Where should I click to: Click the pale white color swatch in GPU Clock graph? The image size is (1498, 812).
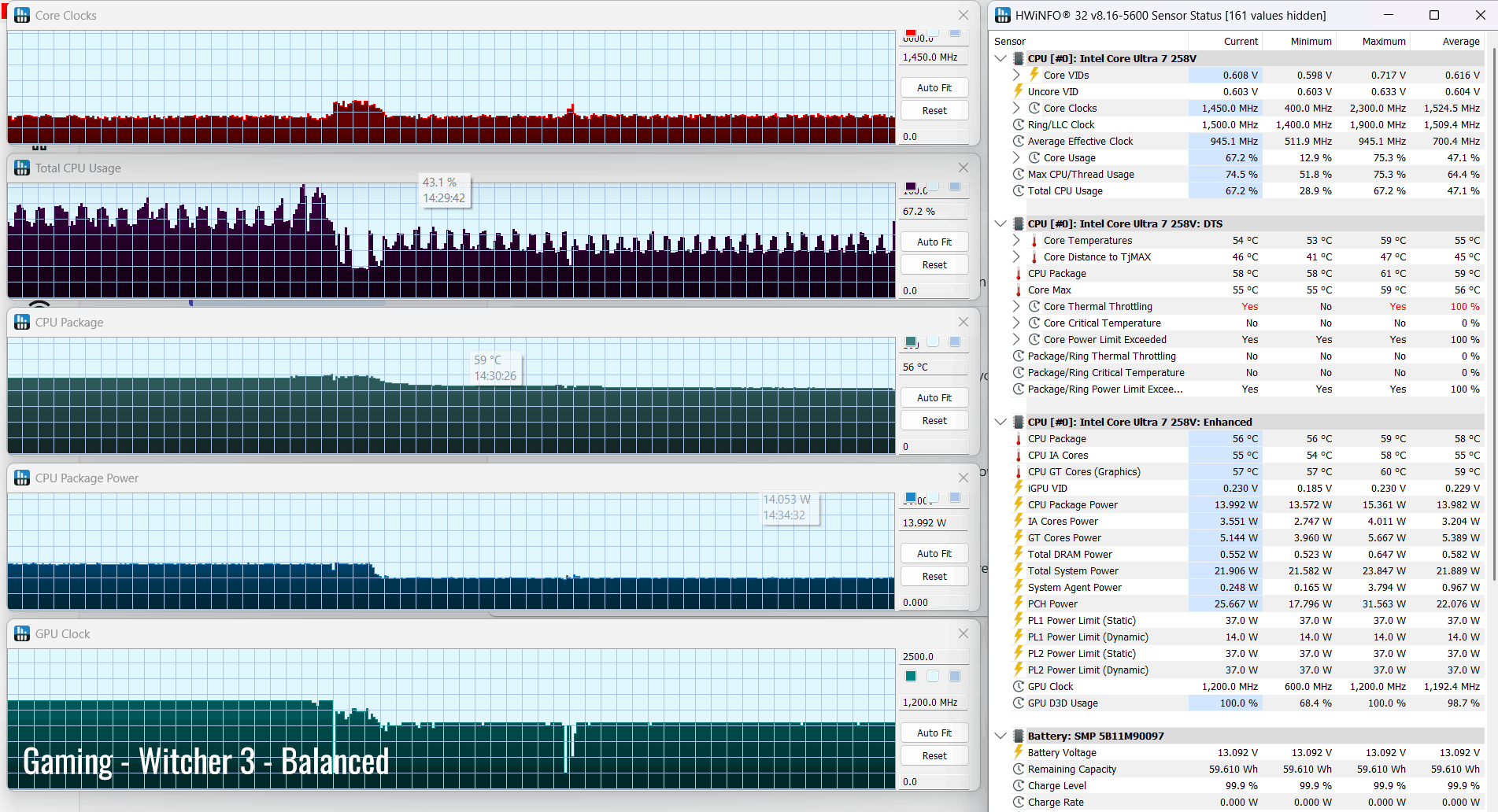tap(933, 676)
